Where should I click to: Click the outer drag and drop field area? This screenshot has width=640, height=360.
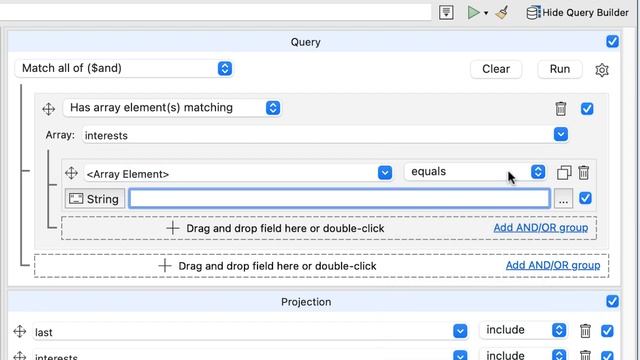321,266
